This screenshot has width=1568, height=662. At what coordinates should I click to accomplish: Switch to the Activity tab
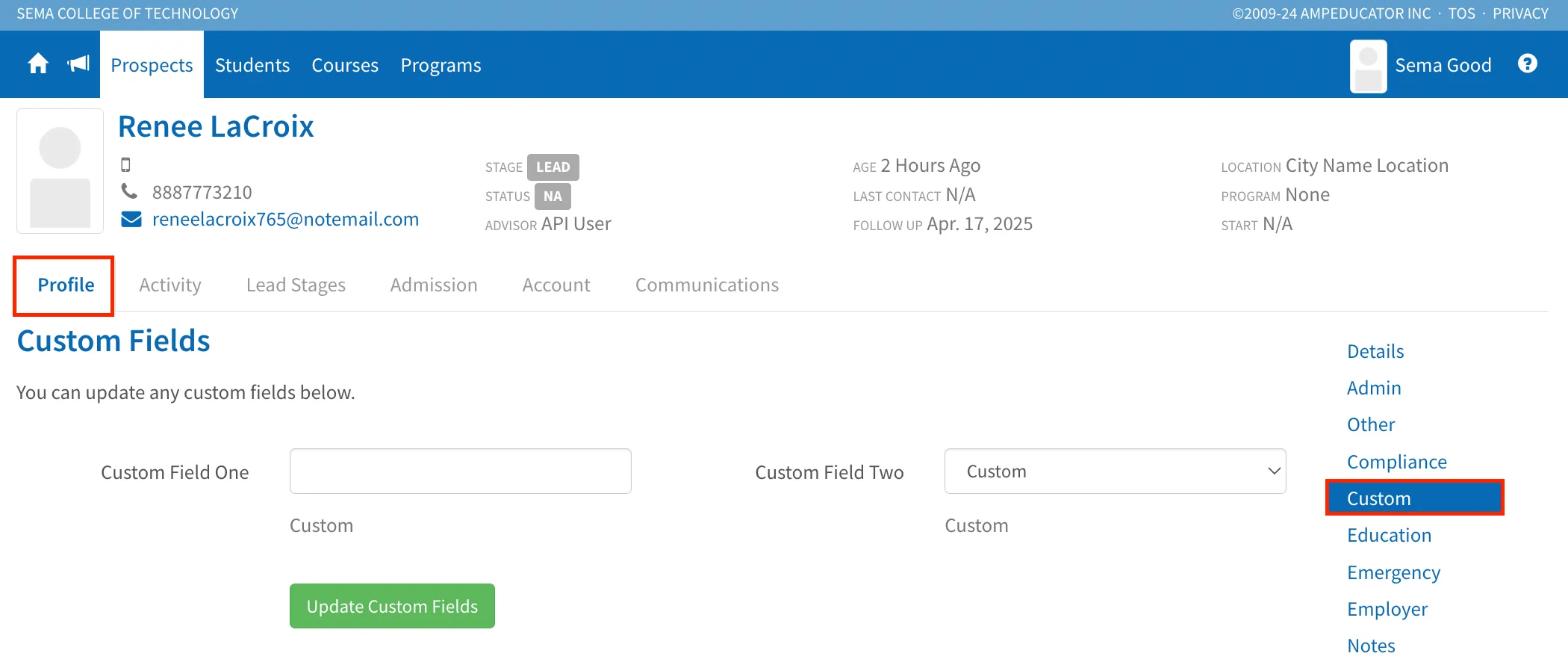pos(170,285)
